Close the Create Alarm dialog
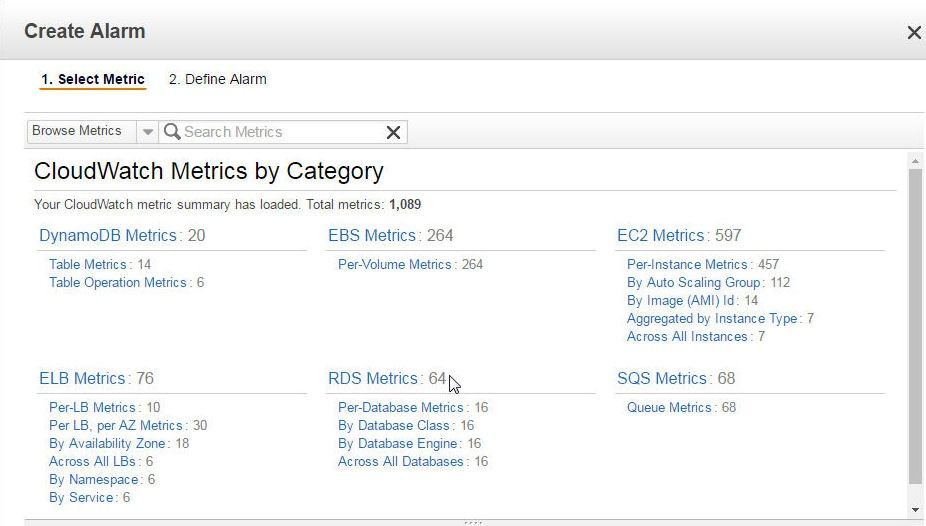Image resolution: width=926 pixels, height=526 pixels. (914, 32)
